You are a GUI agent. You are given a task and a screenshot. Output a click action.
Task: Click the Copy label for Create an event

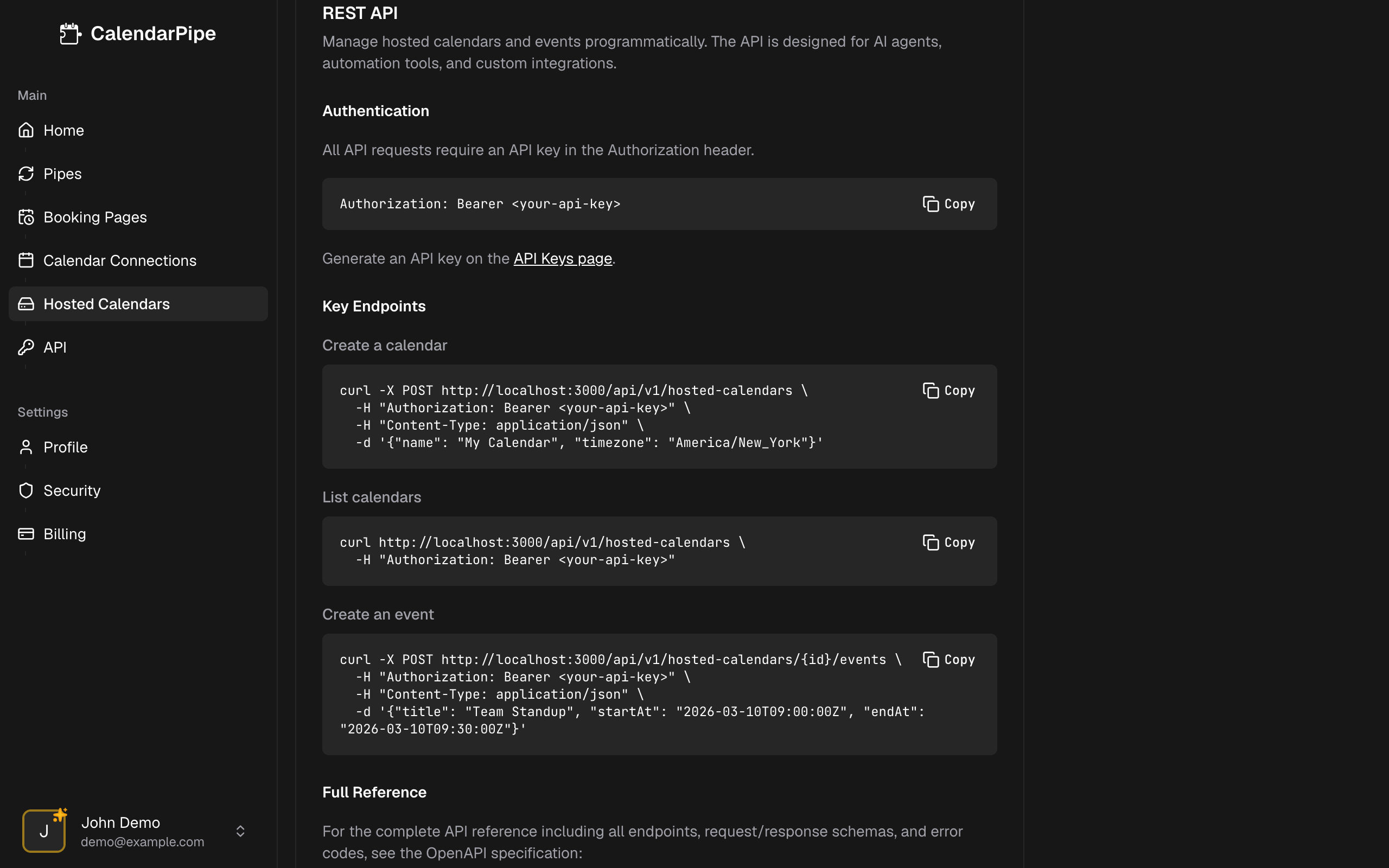tap(959, 660)
